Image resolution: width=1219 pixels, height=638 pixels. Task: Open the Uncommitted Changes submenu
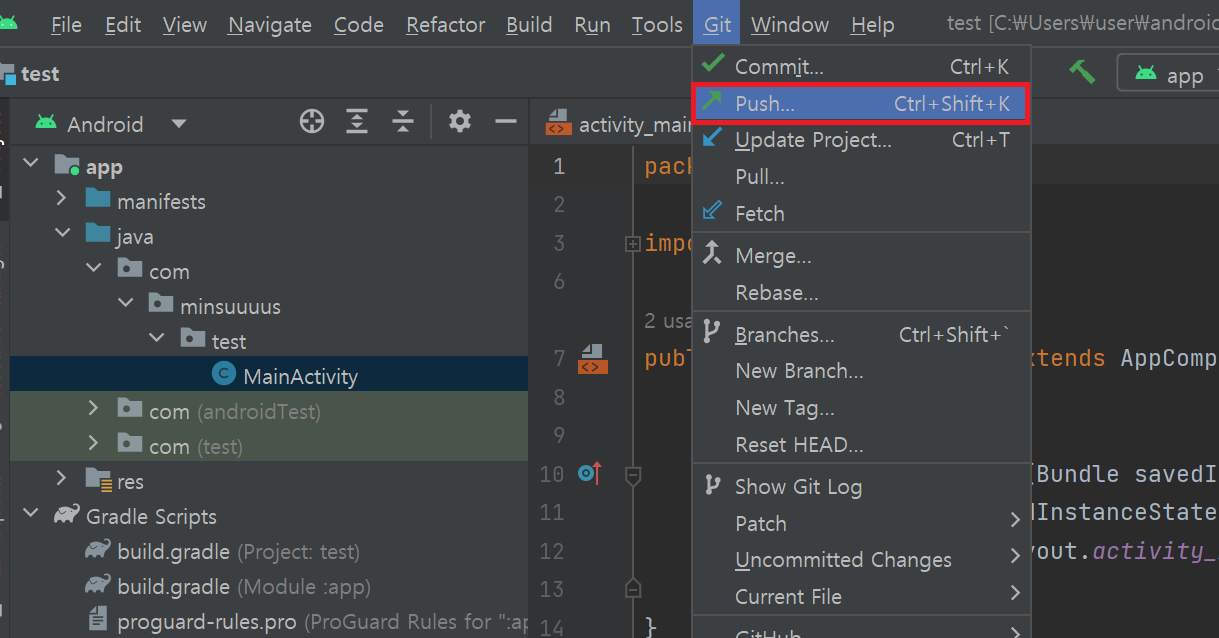[x=861, y=560]
